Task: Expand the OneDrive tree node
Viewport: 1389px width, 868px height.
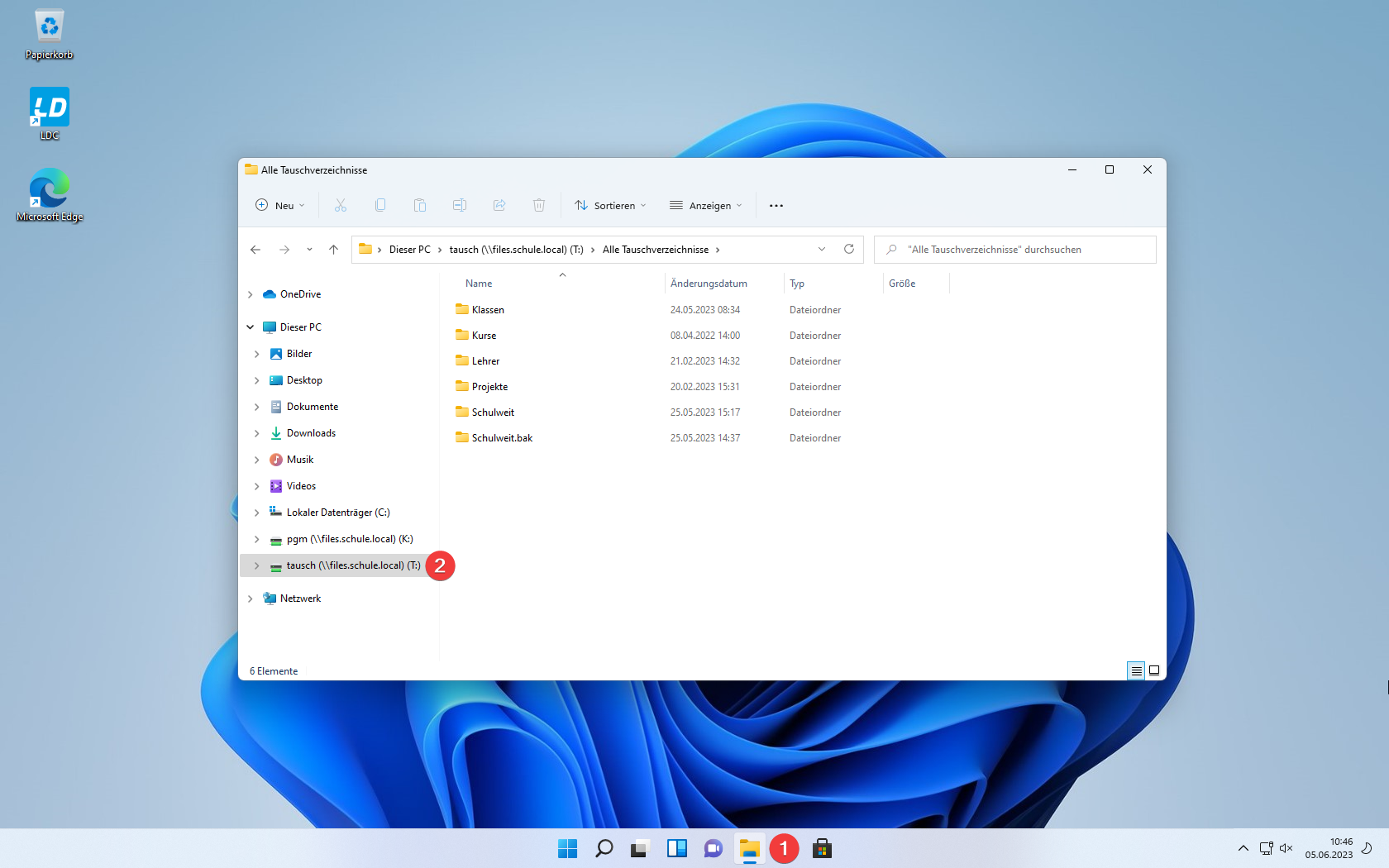Action: pos(250,294)
